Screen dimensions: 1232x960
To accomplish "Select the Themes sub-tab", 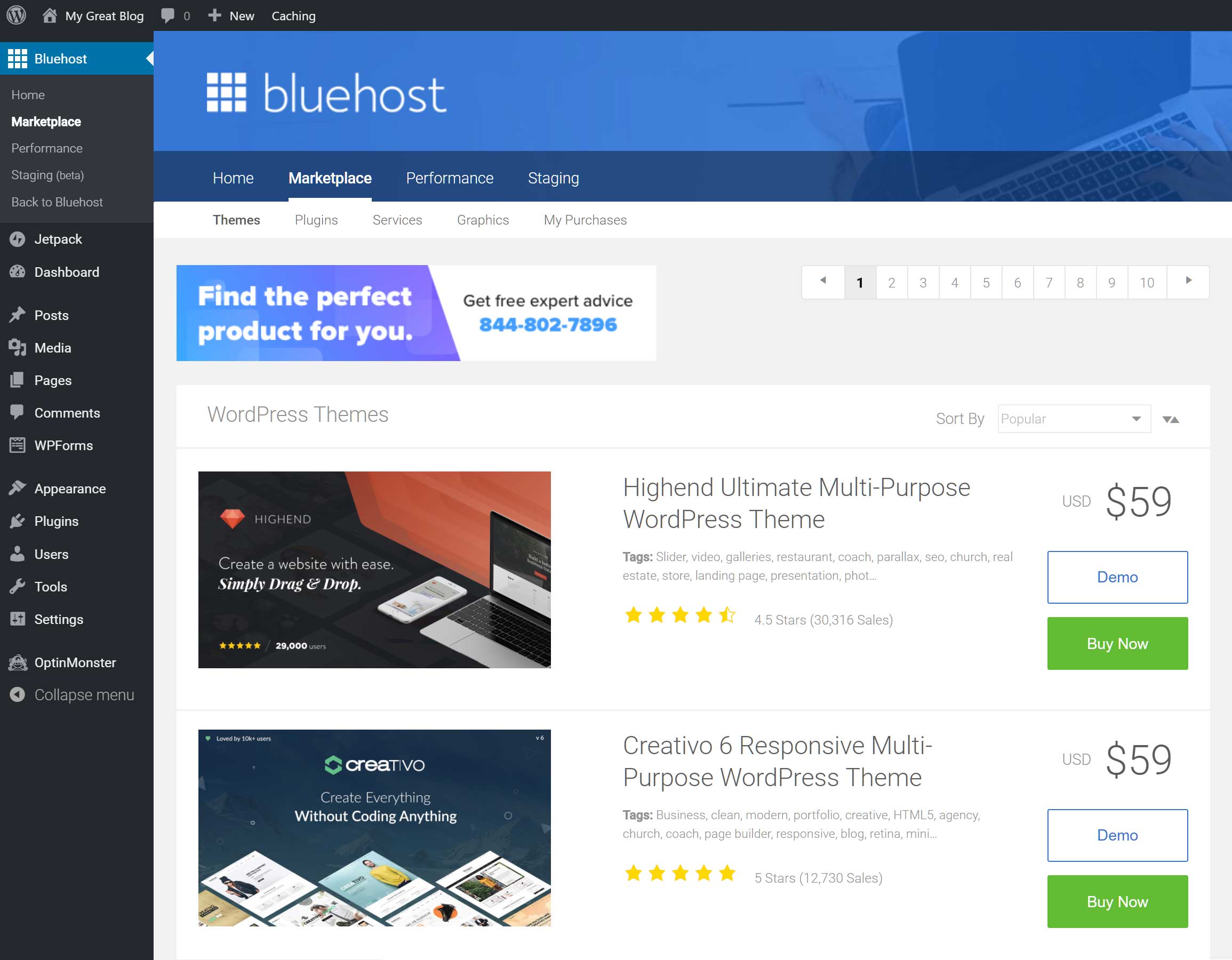I will point(236,220).
